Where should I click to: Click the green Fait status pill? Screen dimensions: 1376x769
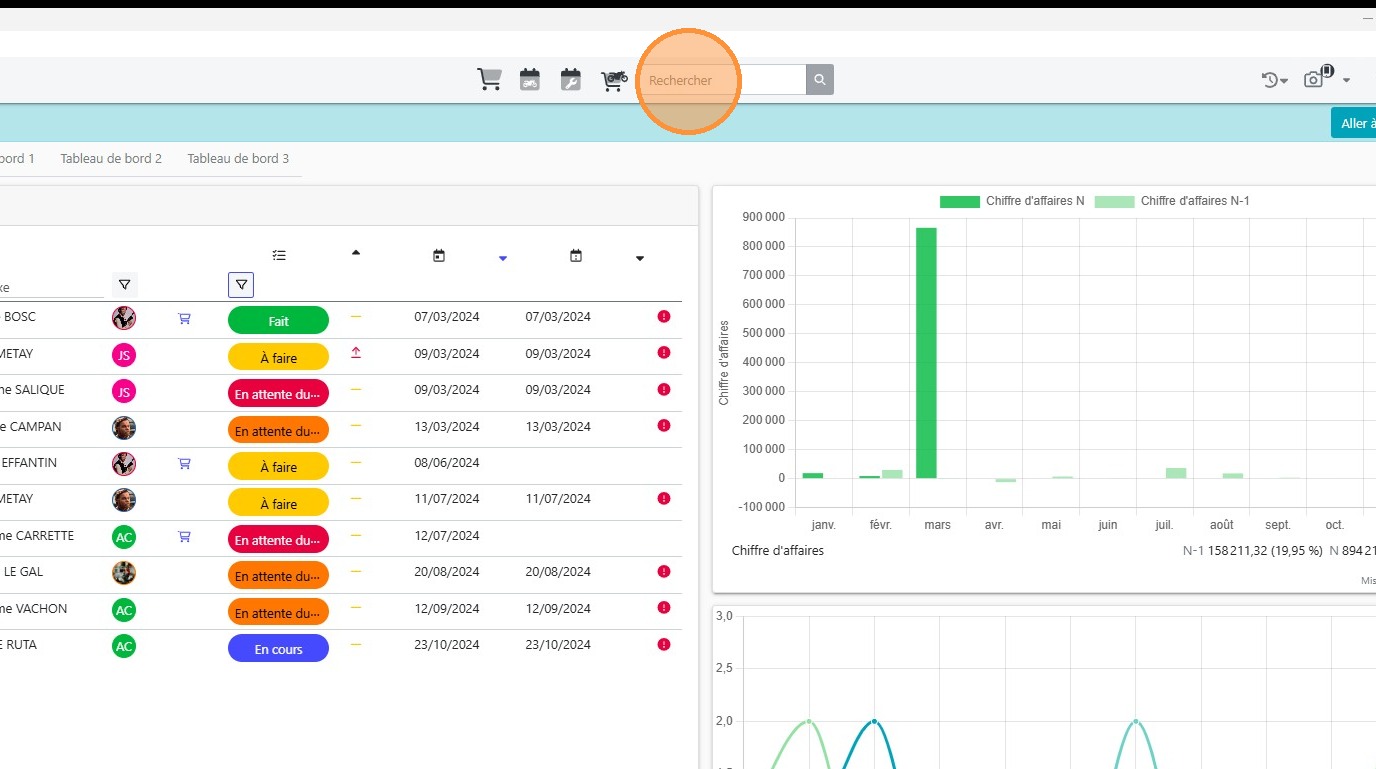[278, 320]
